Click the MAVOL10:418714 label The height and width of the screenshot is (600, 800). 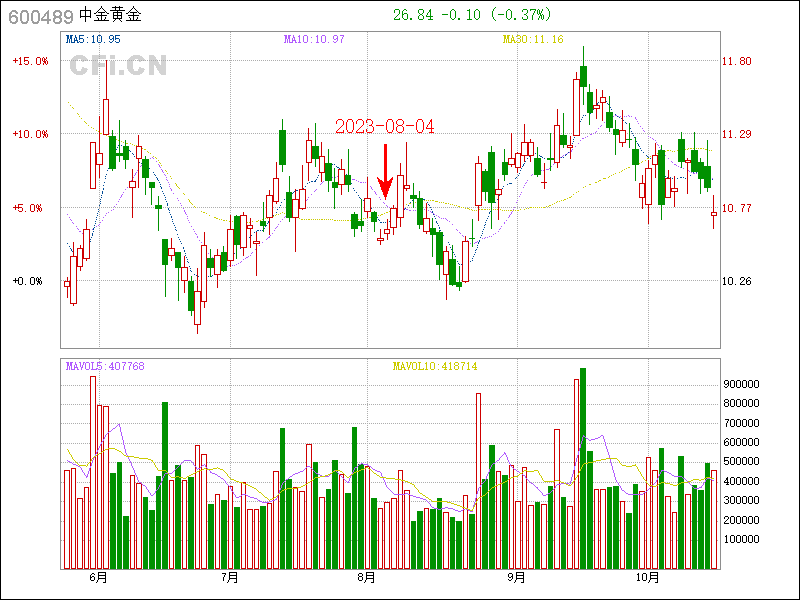(435, 366)
